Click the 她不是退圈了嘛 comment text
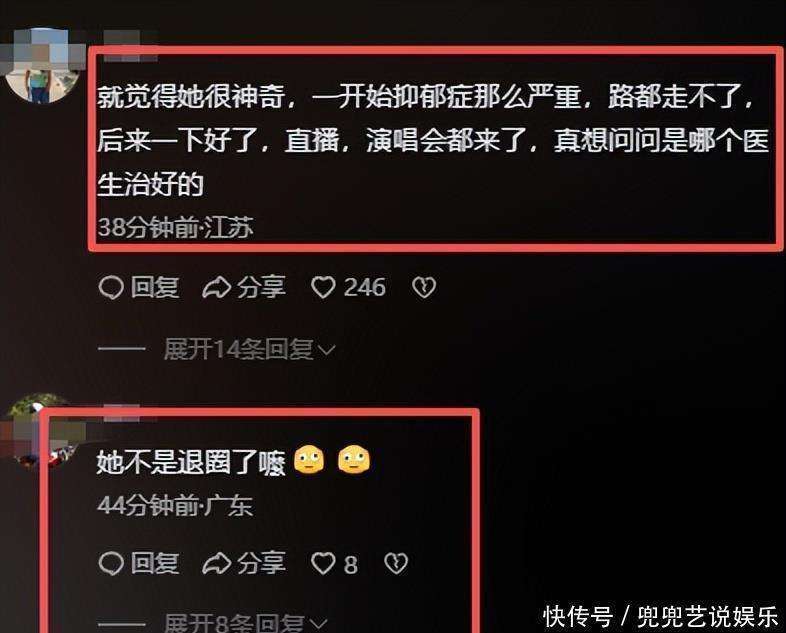 (191, 462)
